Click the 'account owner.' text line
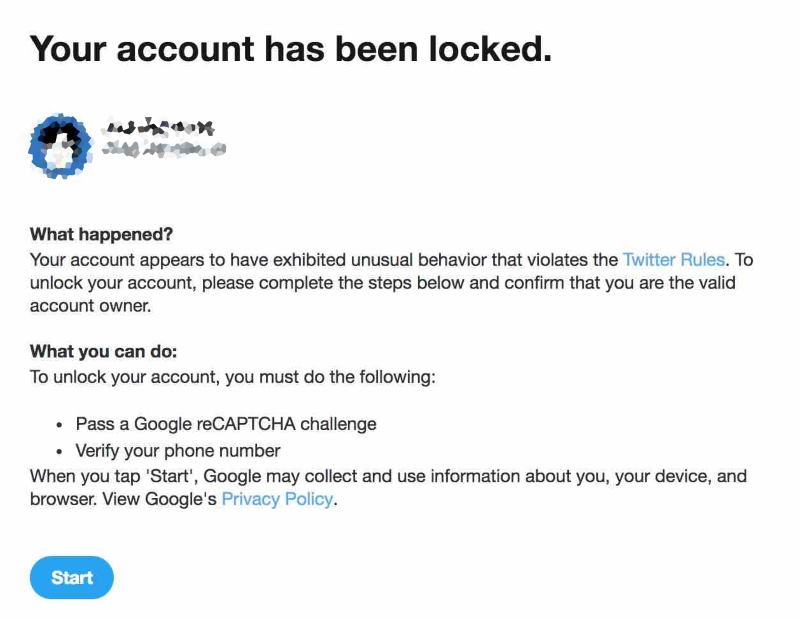Image resolution: width=800 pixels, height=619 pixels. pyautogui.click(x=91, y=306)
